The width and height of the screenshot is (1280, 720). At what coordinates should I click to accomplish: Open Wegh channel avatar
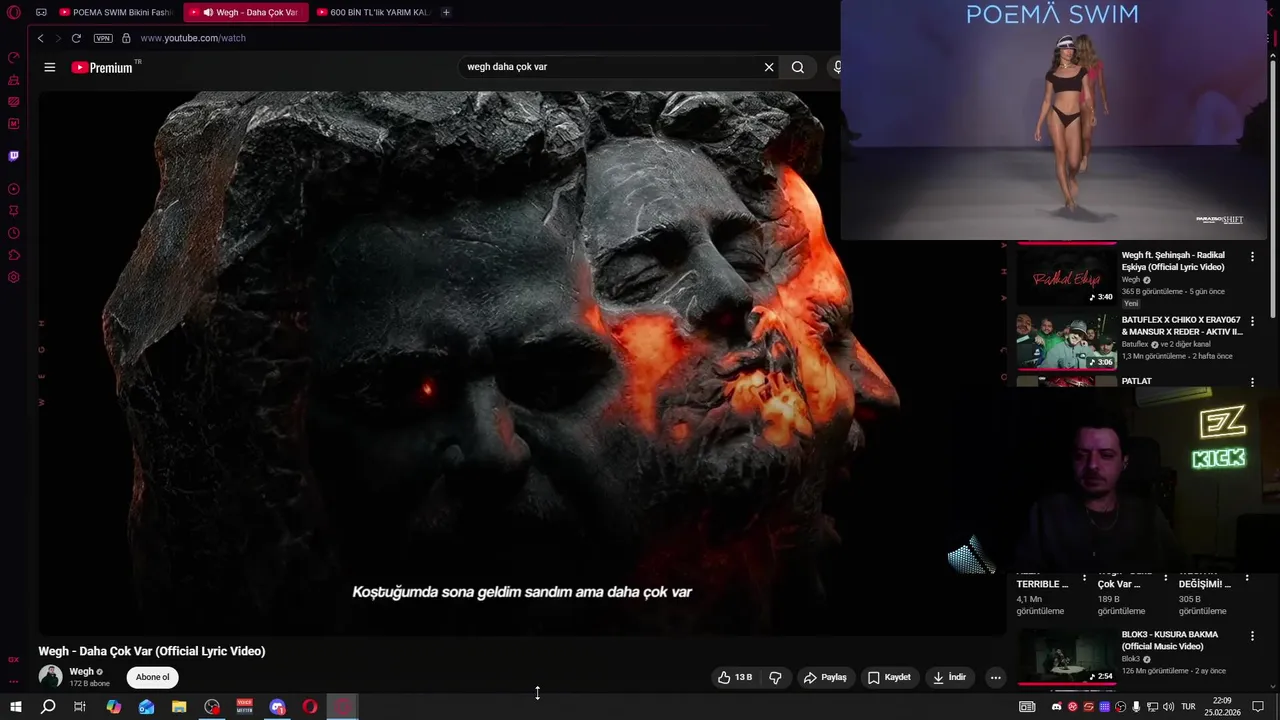50,677
